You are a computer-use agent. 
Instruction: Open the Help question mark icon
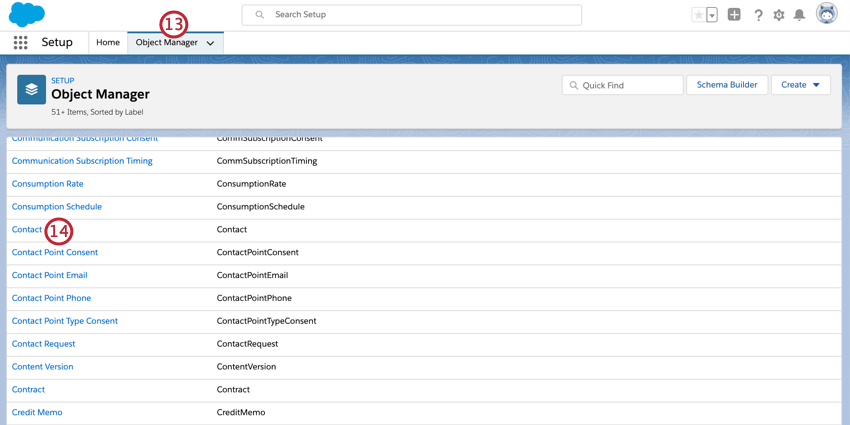(x=758, y=15)
